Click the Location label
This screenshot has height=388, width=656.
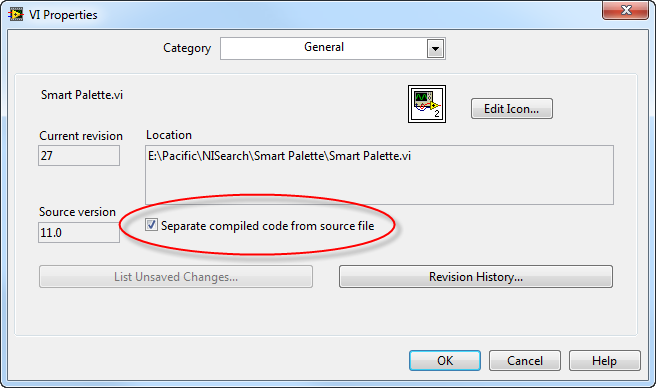pos(169,135)
